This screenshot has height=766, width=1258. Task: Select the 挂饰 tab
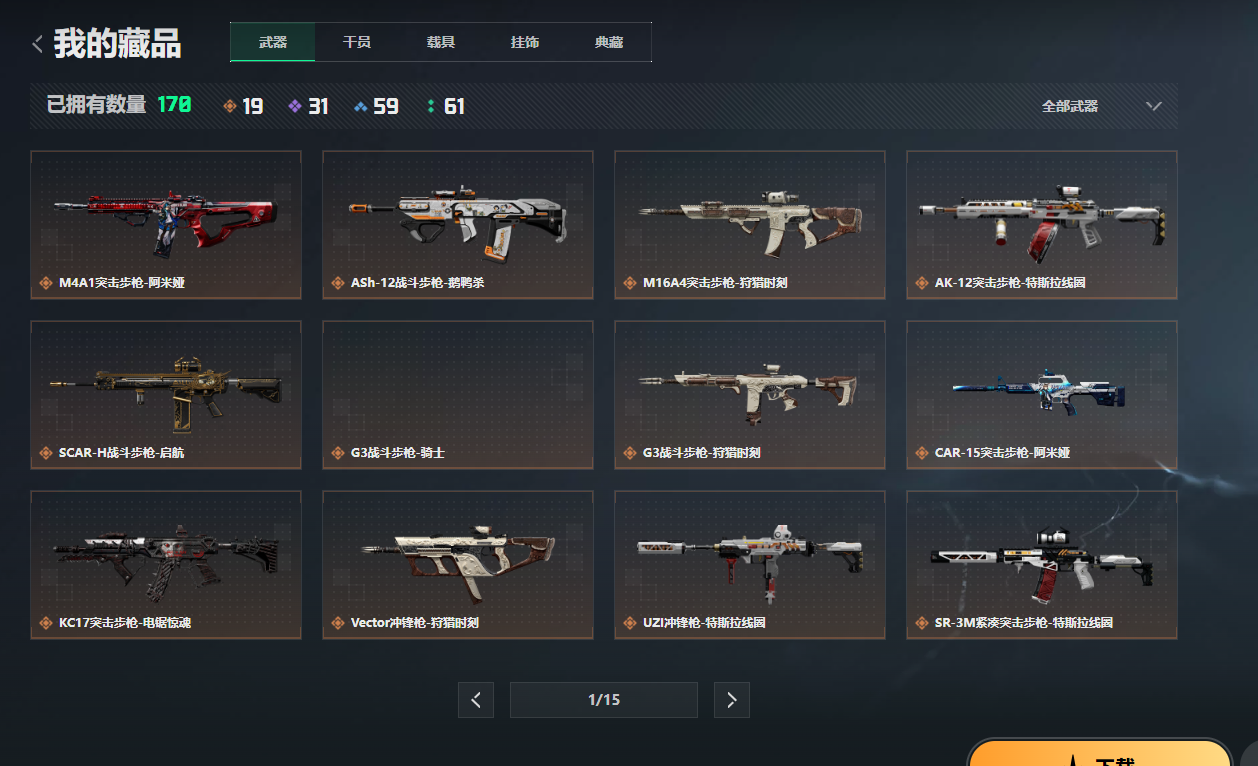coord(525,42)
